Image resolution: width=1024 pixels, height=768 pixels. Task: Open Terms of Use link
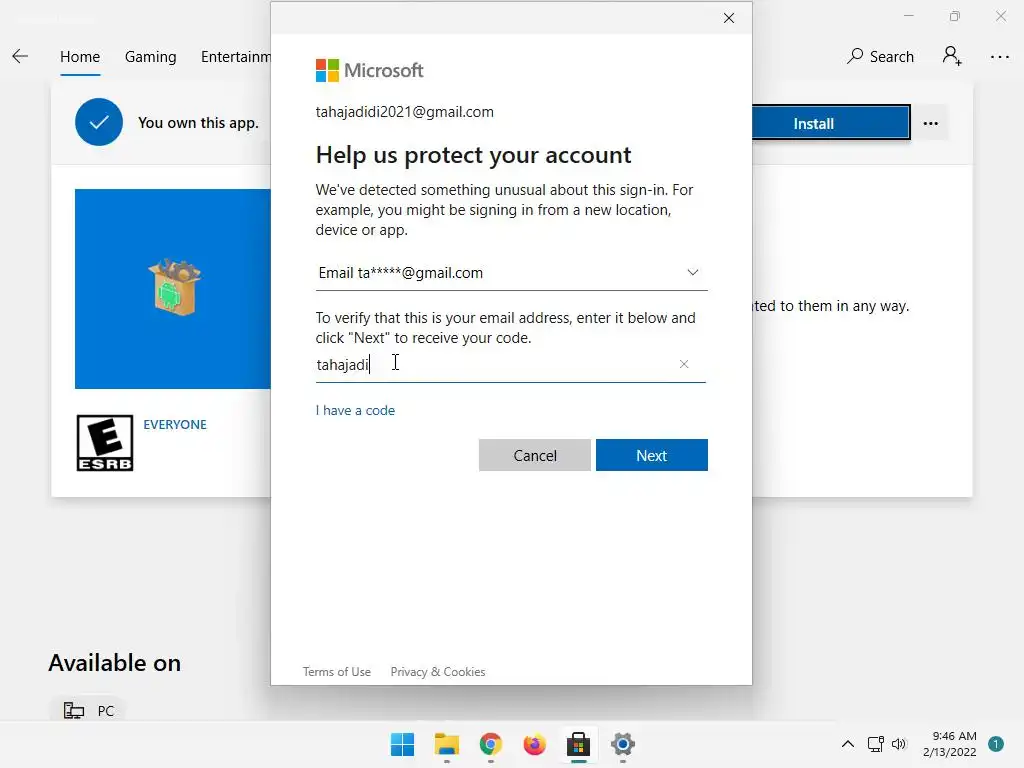point(336,671)
